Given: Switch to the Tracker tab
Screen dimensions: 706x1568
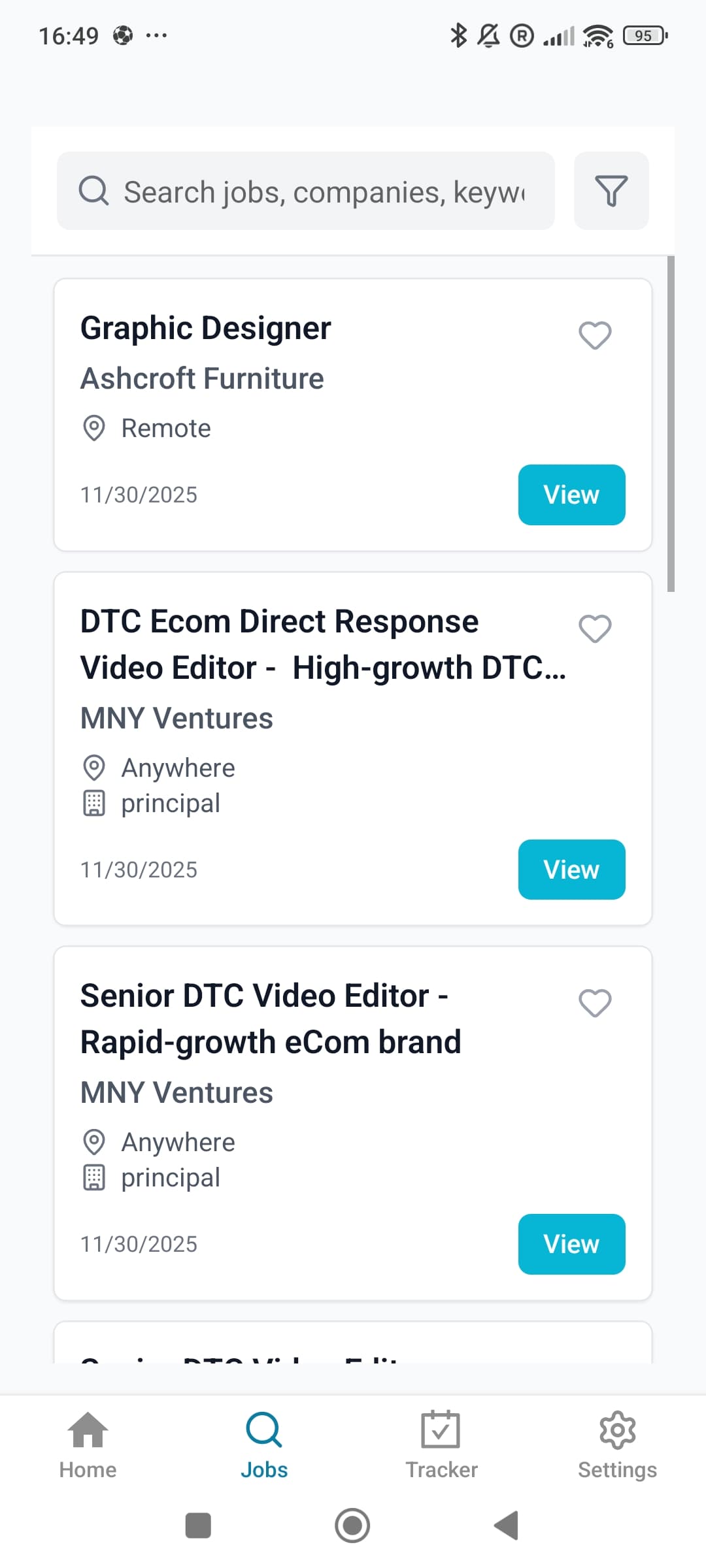Looking at the screenshot, I should click(x=441, y=1445).
